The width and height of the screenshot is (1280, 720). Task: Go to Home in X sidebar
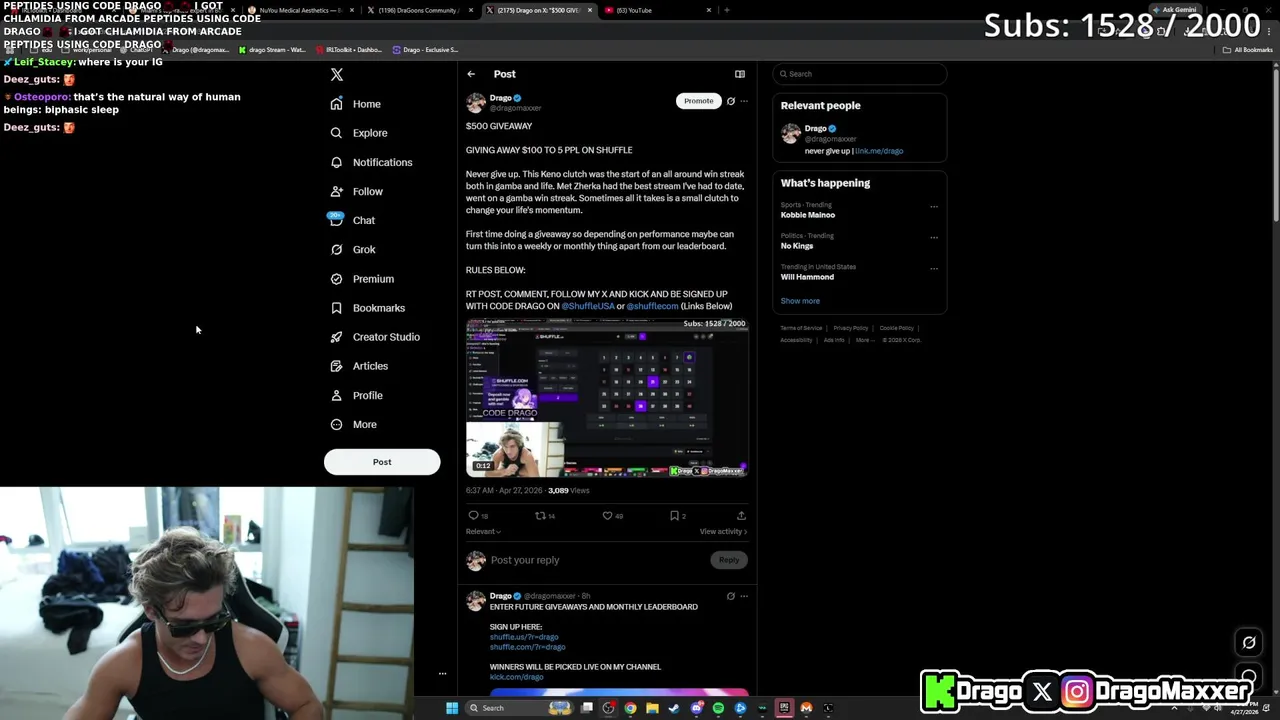tap(356, 104)
